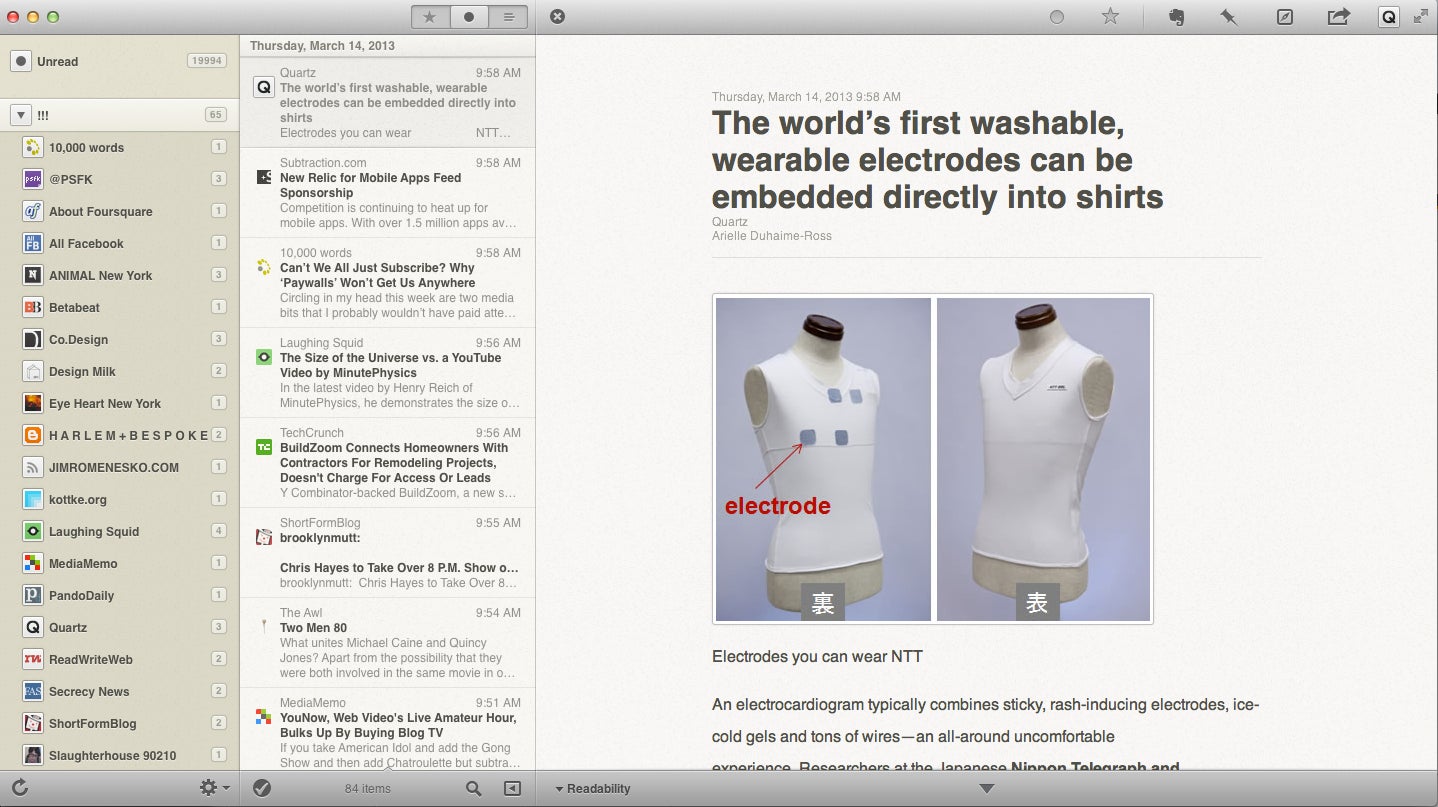
Task: Open the share menu icon
Action: 1338,16
